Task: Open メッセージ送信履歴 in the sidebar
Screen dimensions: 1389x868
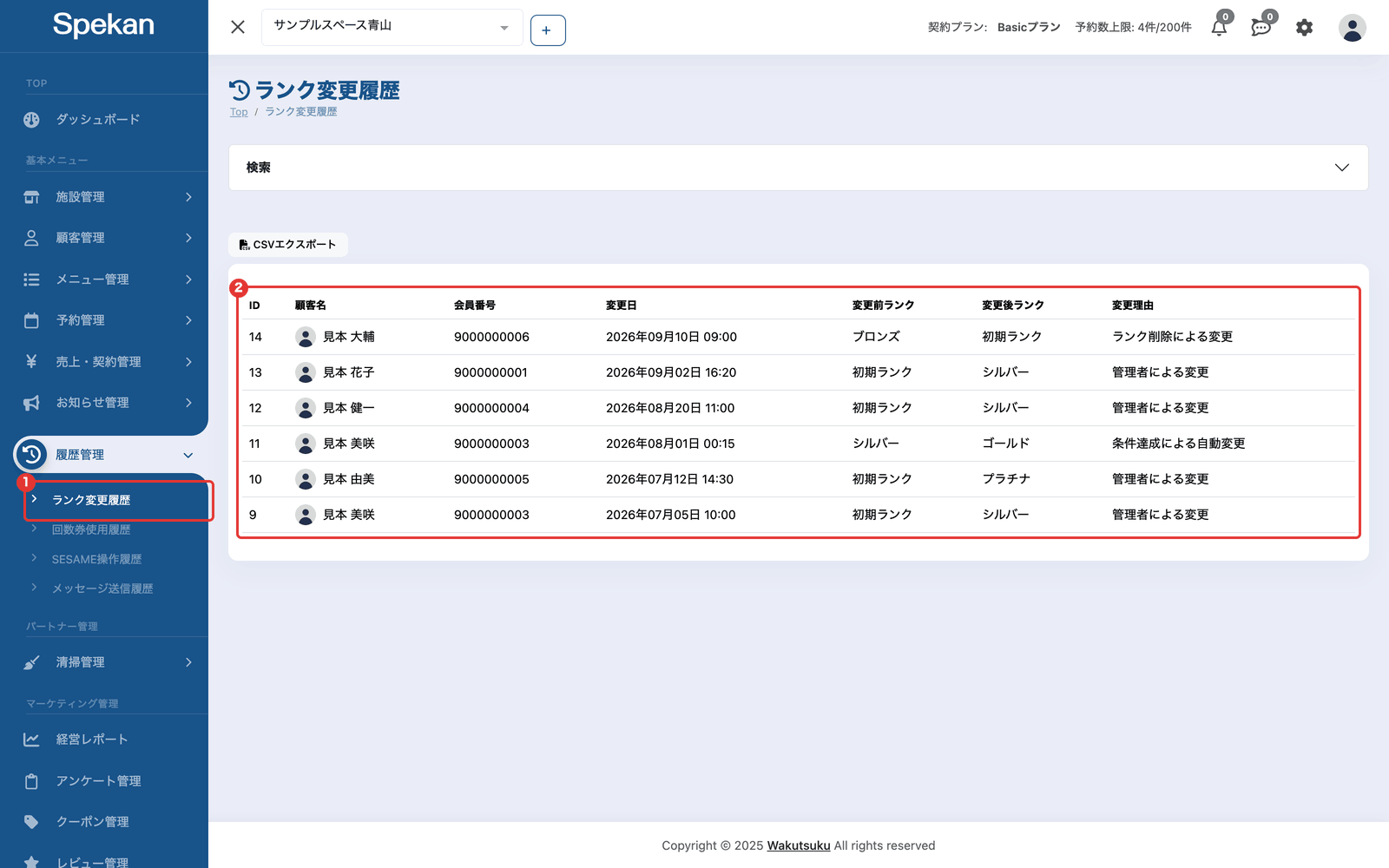Action: [x=102, y=589]
